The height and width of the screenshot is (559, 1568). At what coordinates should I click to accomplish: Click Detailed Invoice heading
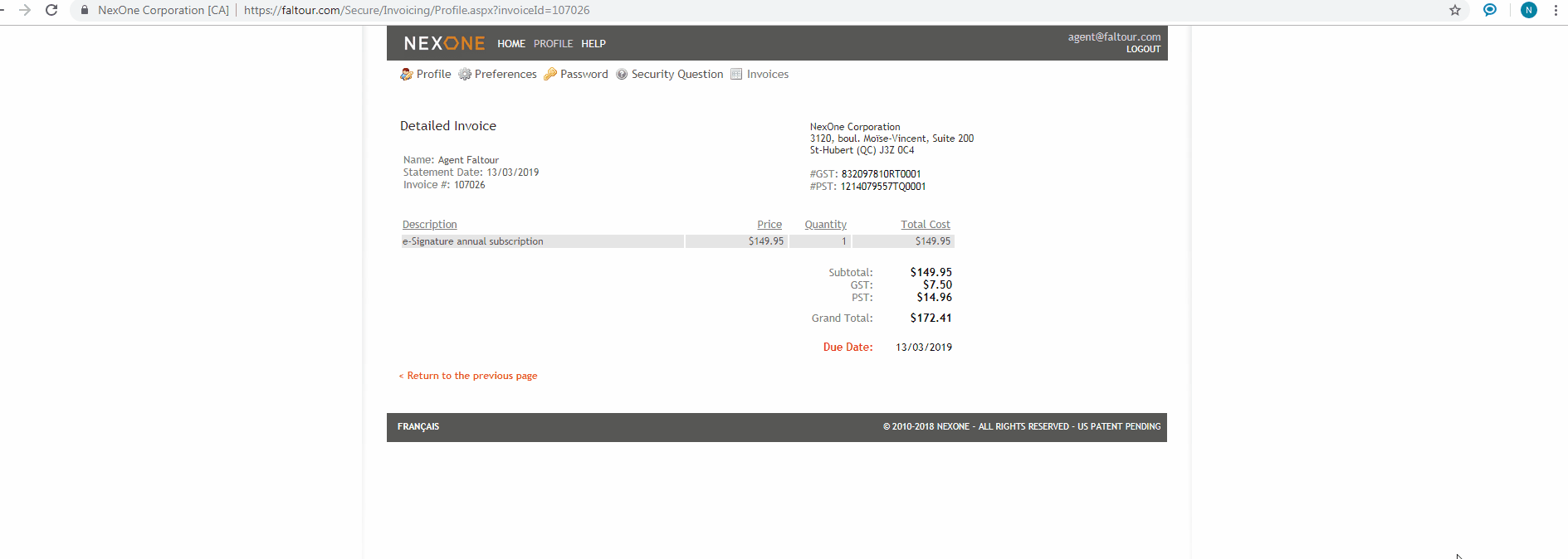(x=448, y=126)
